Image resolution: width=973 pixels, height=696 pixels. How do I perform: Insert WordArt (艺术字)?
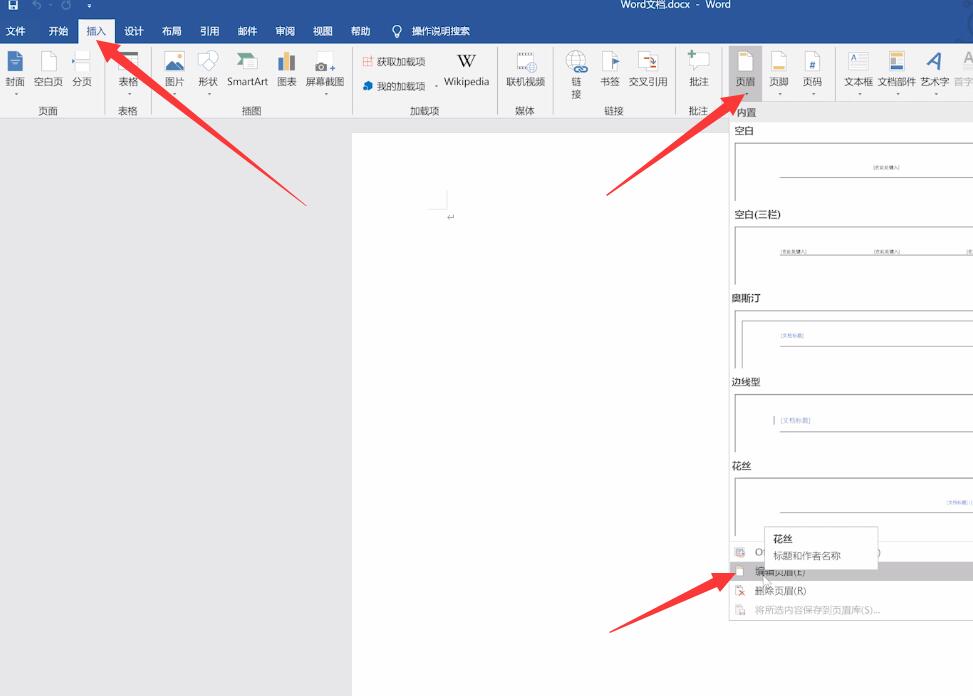click(935, 72)
